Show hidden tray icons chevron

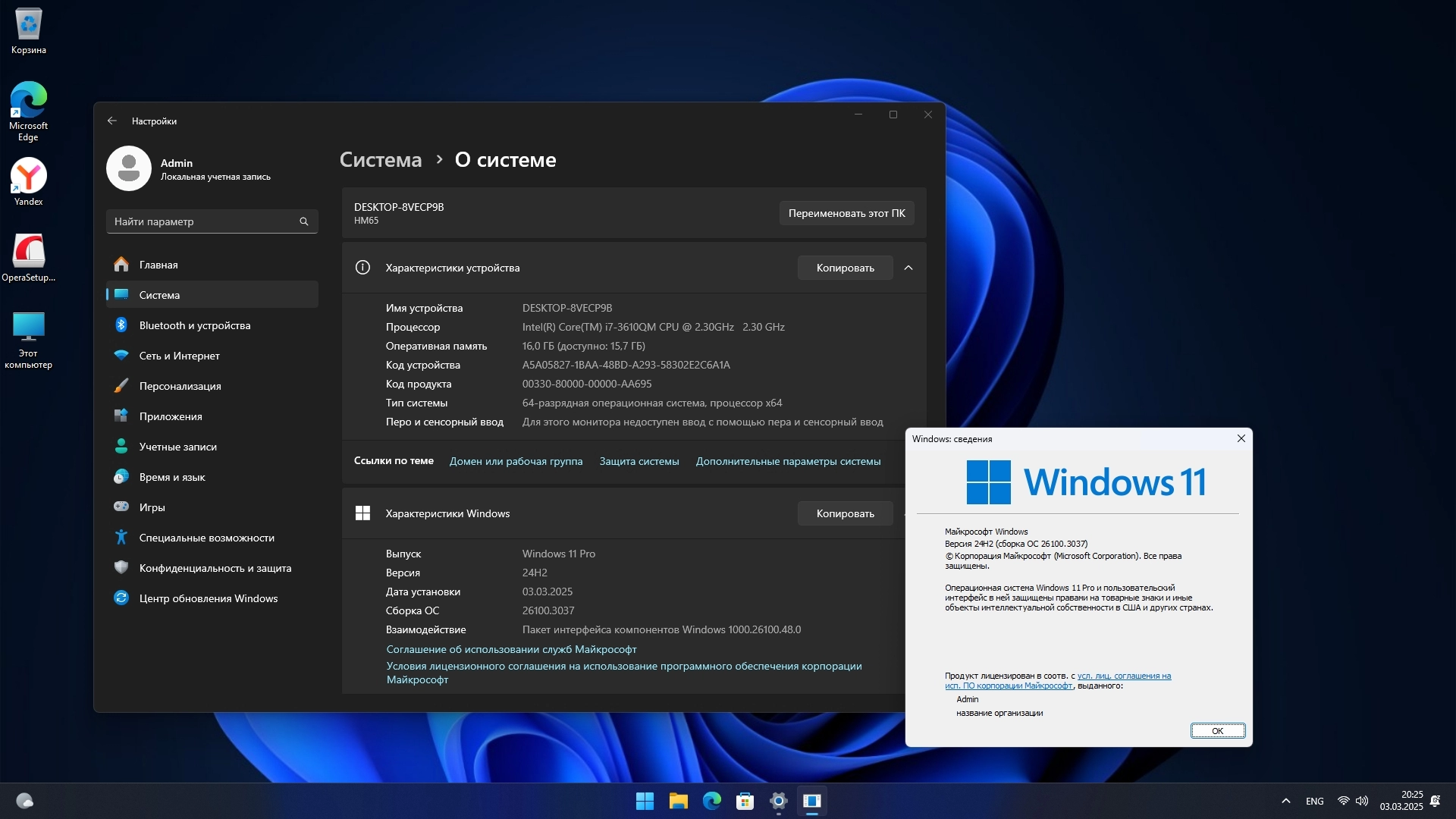click(x=1285, y=801)
